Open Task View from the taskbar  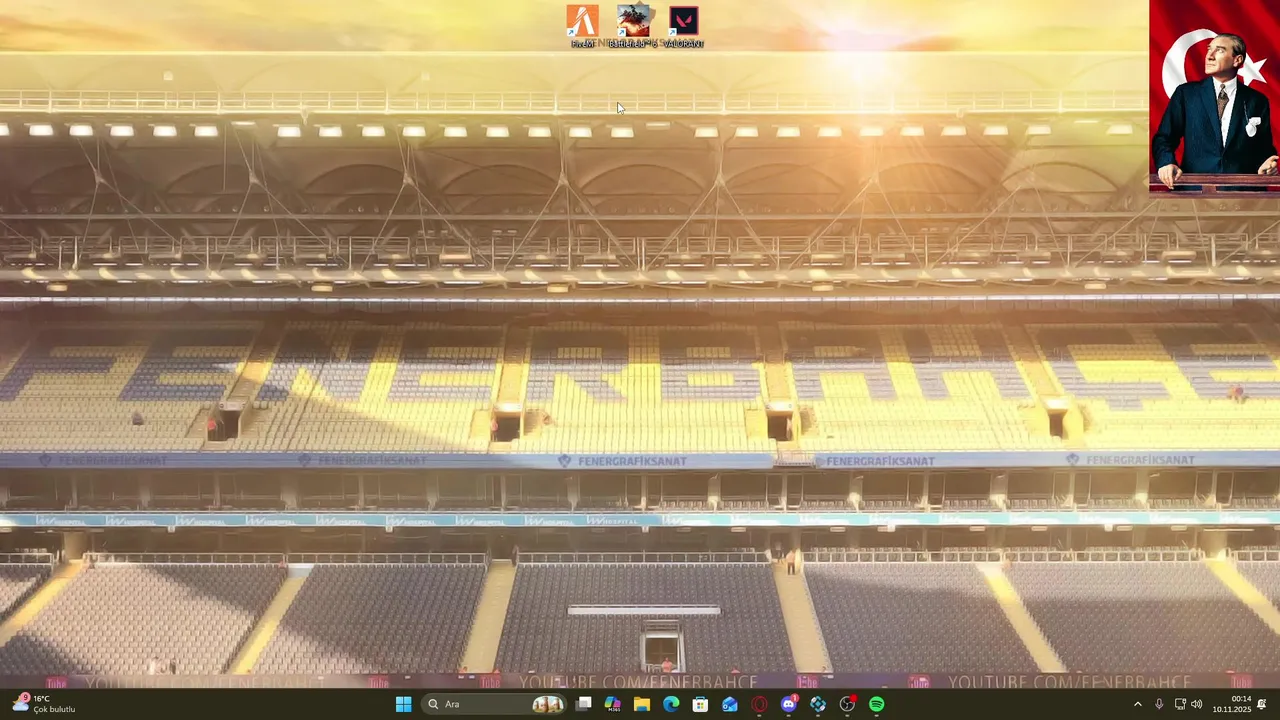[x=584, y=704]
